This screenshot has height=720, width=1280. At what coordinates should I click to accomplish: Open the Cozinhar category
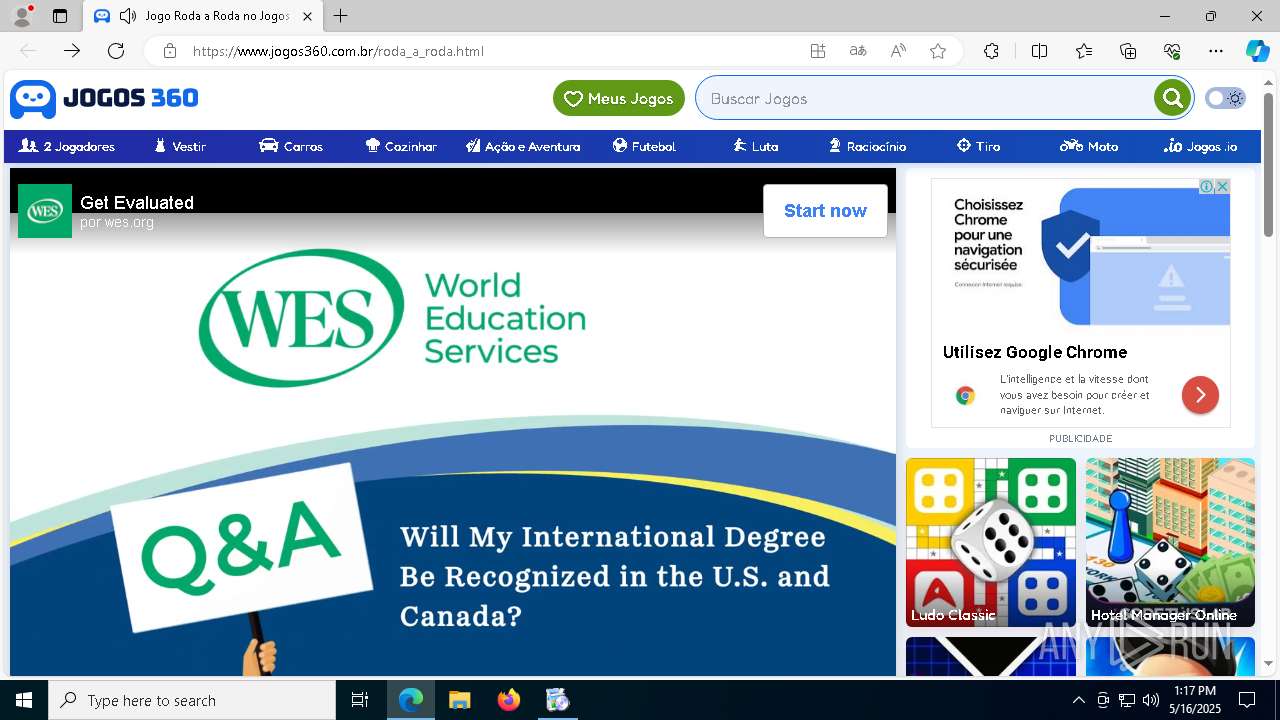401,146
